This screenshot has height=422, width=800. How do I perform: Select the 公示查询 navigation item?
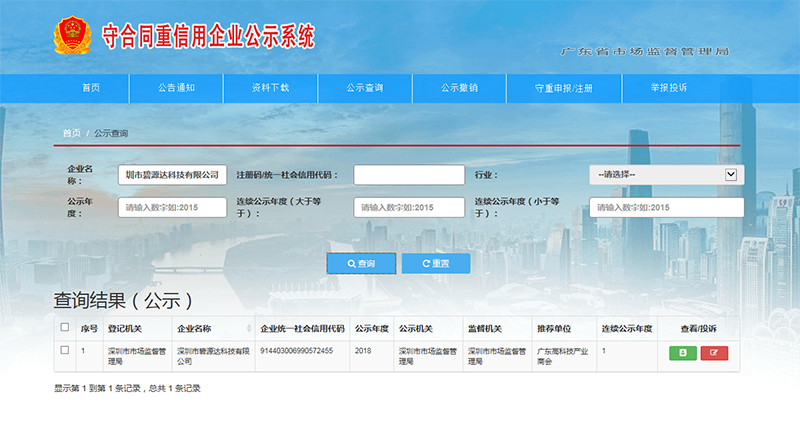[x=365, y=88]
